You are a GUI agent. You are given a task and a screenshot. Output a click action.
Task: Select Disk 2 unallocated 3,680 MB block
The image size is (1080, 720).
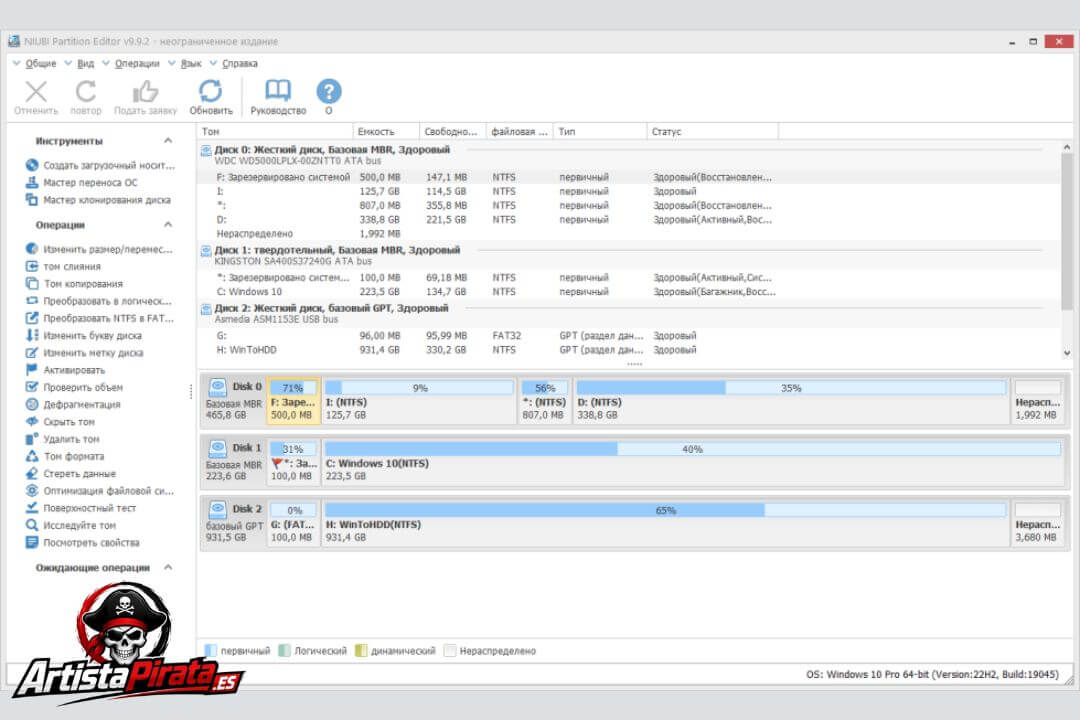[1037, 523]
